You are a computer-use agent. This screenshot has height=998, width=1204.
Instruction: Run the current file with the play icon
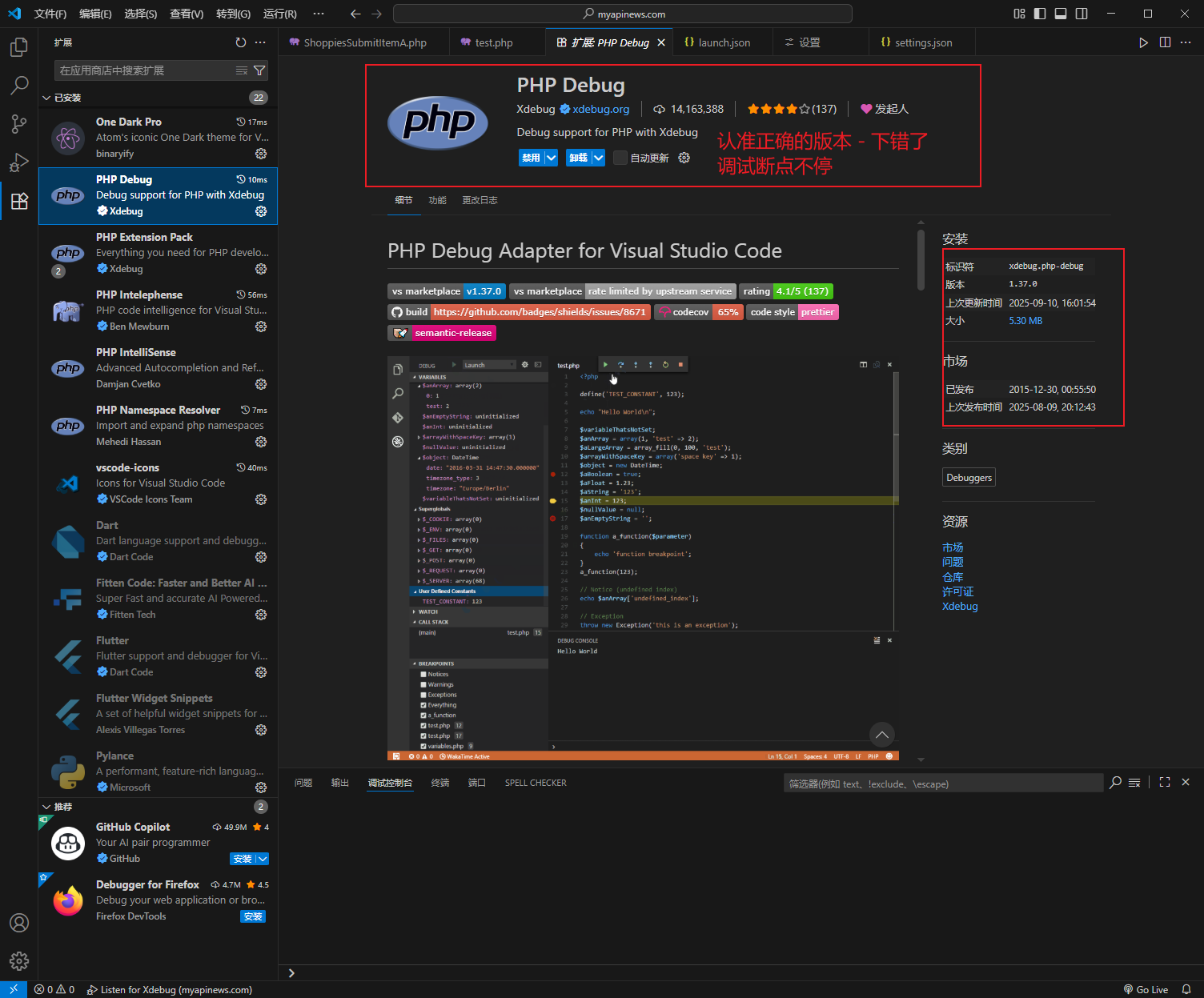1143,42
